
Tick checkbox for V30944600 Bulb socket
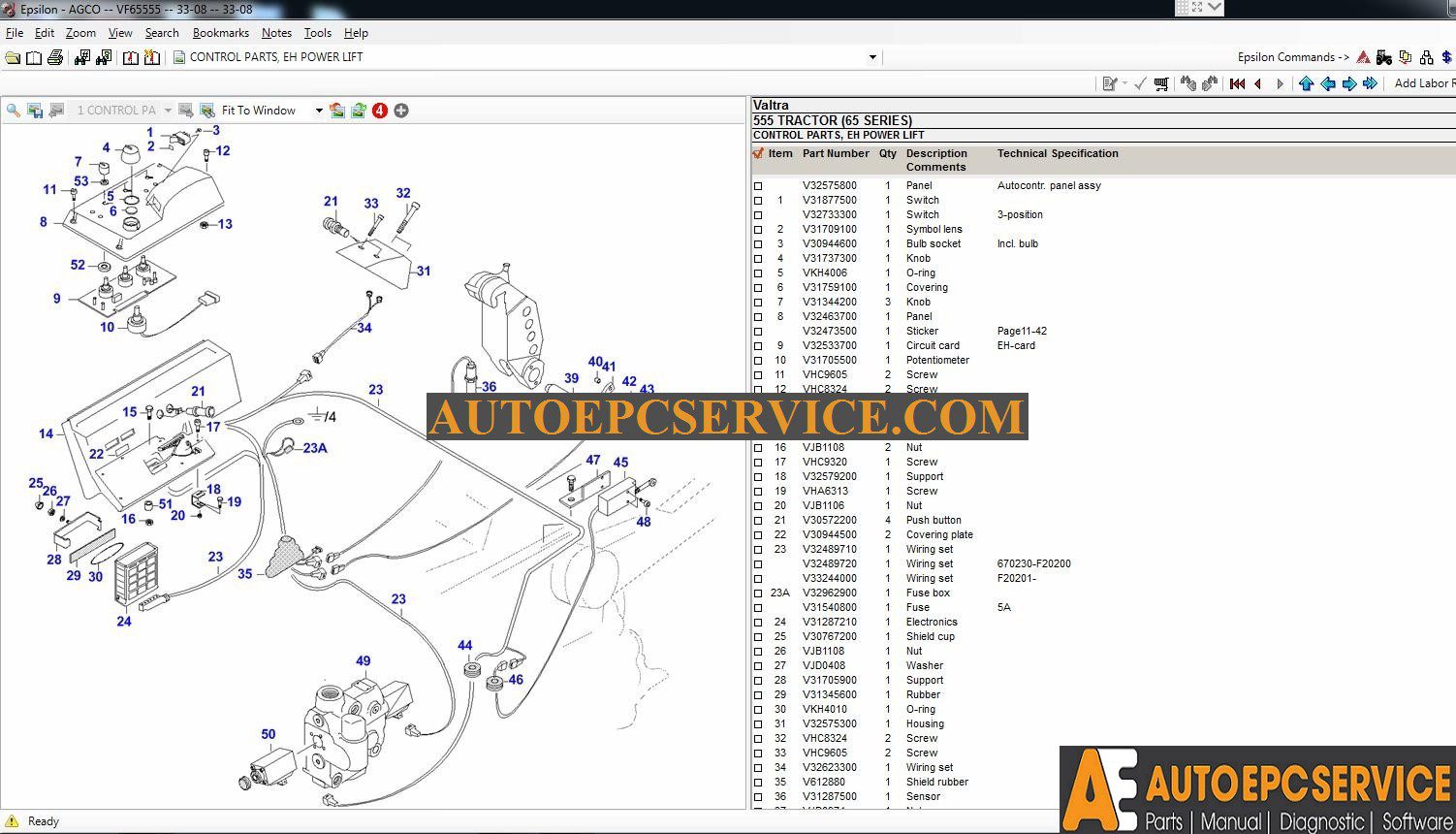click(758, 244)
